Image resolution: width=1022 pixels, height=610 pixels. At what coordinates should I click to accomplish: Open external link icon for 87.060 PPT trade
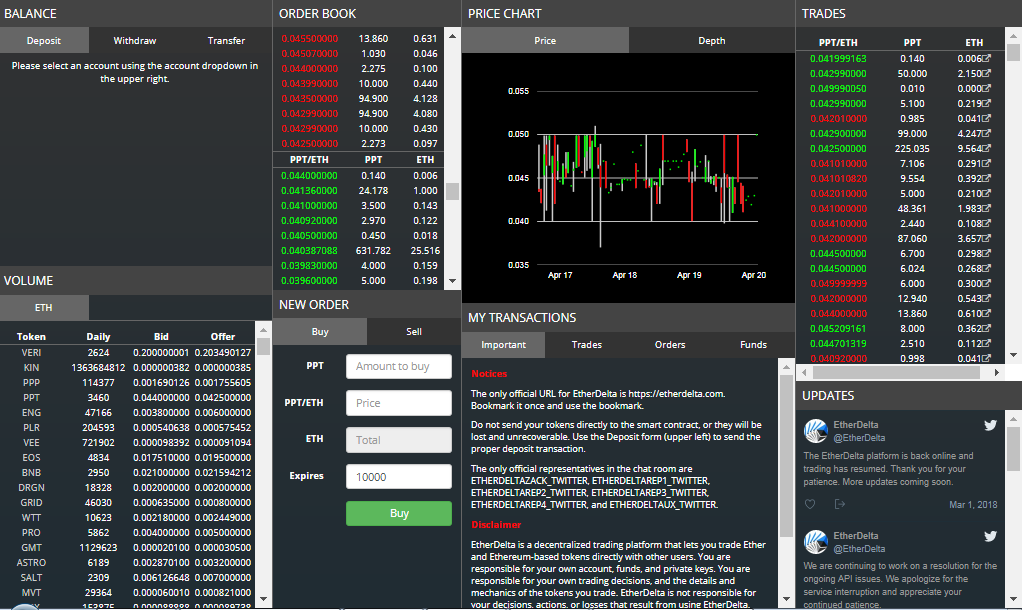coord(987,238)
